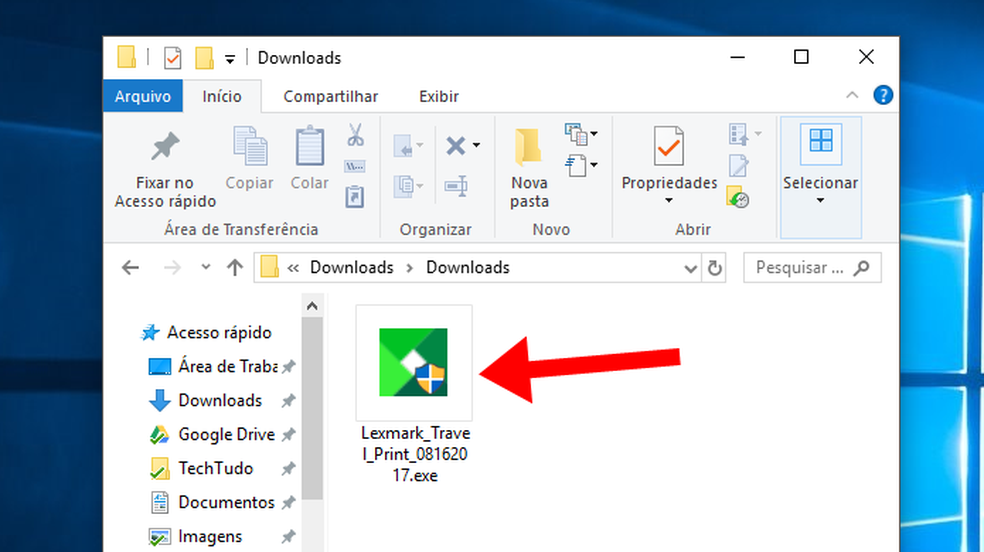Switch to the Compartilhar tab
Screen dimensions: 984x552
(330, 97)
